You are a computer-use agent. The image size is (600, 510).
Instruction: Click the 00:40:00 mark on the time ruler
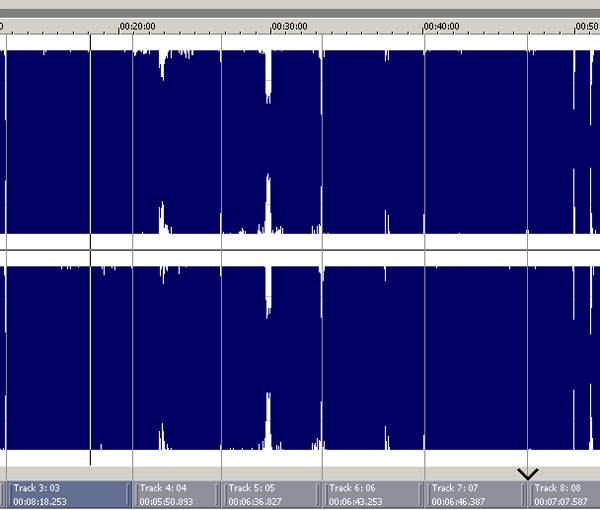pos(441,26)
